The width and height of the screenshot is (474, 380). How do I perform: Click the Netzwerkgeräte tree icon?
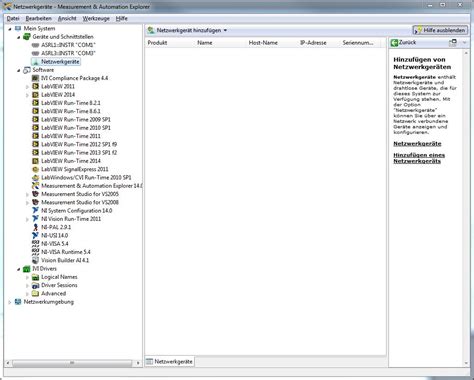click(x=35, y=62)
